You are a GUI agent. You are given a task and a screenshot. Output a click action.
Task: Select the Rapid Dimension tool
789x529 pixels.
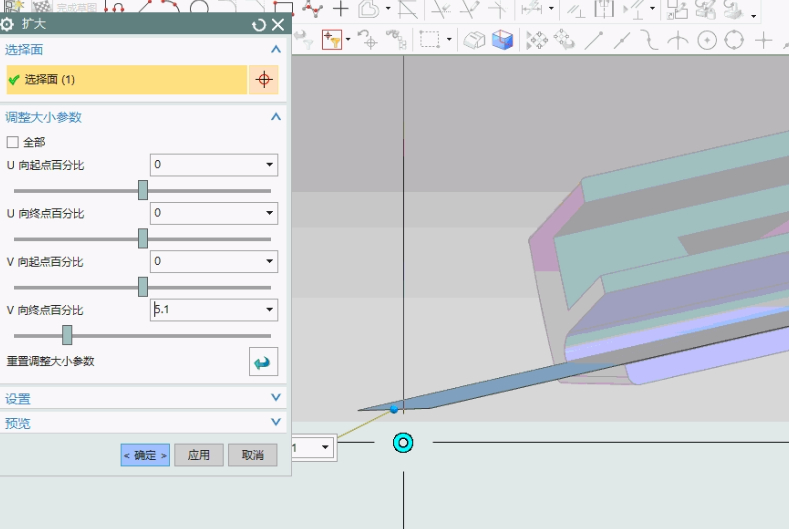[x=531, y=9]
